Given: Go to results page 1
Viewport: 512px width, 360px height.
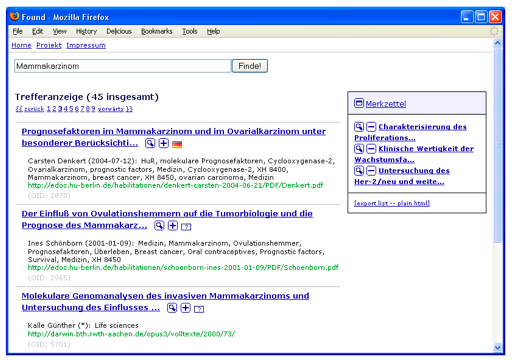Looking at the screenshot, I should pos(49,109).
